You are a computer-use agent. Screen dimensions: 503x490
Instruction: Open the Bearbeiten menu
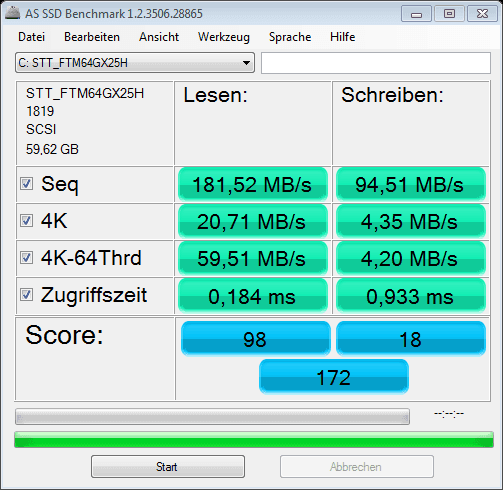92,37
